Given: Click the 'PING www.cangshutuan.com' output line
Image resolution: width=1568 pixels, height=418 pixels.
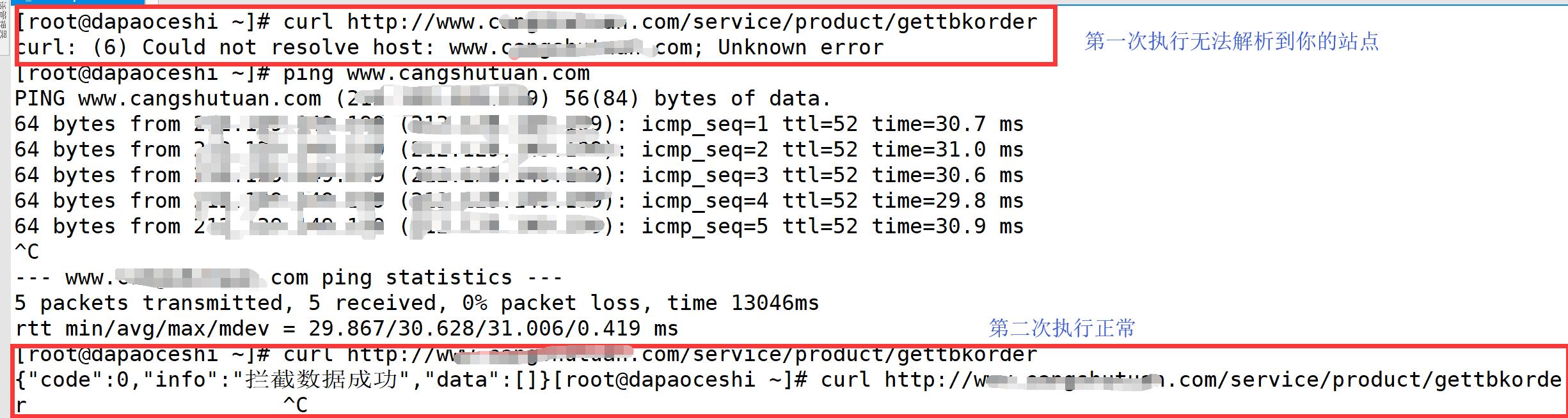Looking at the screenshot, I should (423, 98).
